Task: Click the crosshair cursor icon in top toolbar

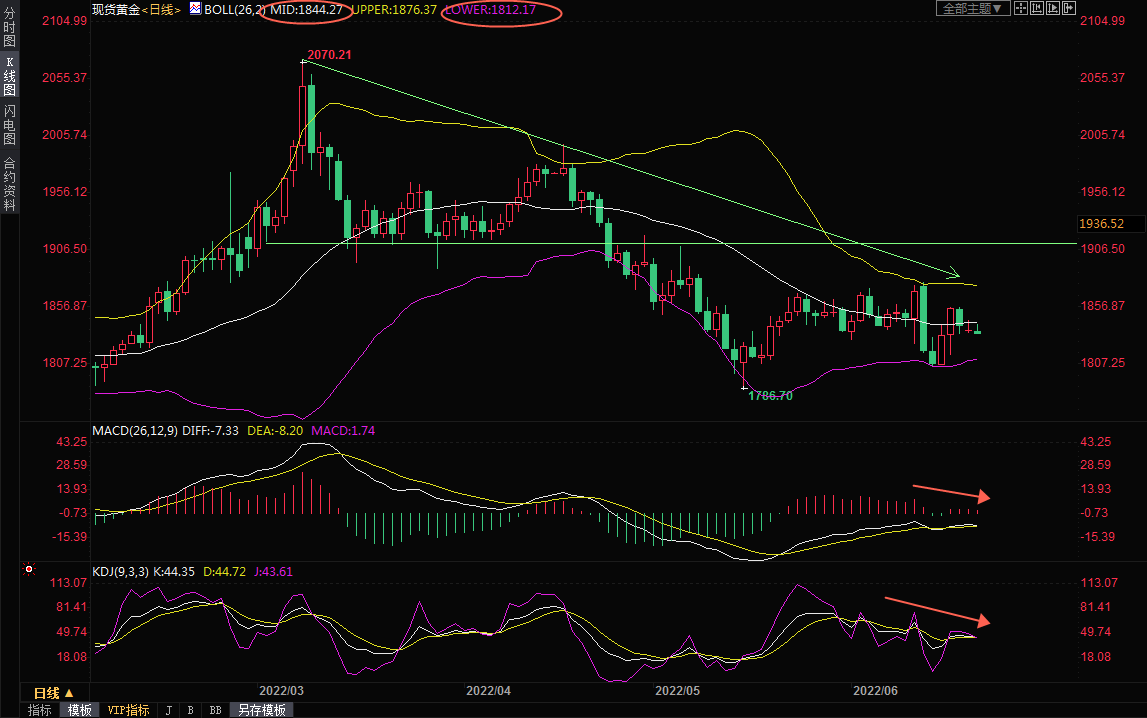Action: [1021, 8]
